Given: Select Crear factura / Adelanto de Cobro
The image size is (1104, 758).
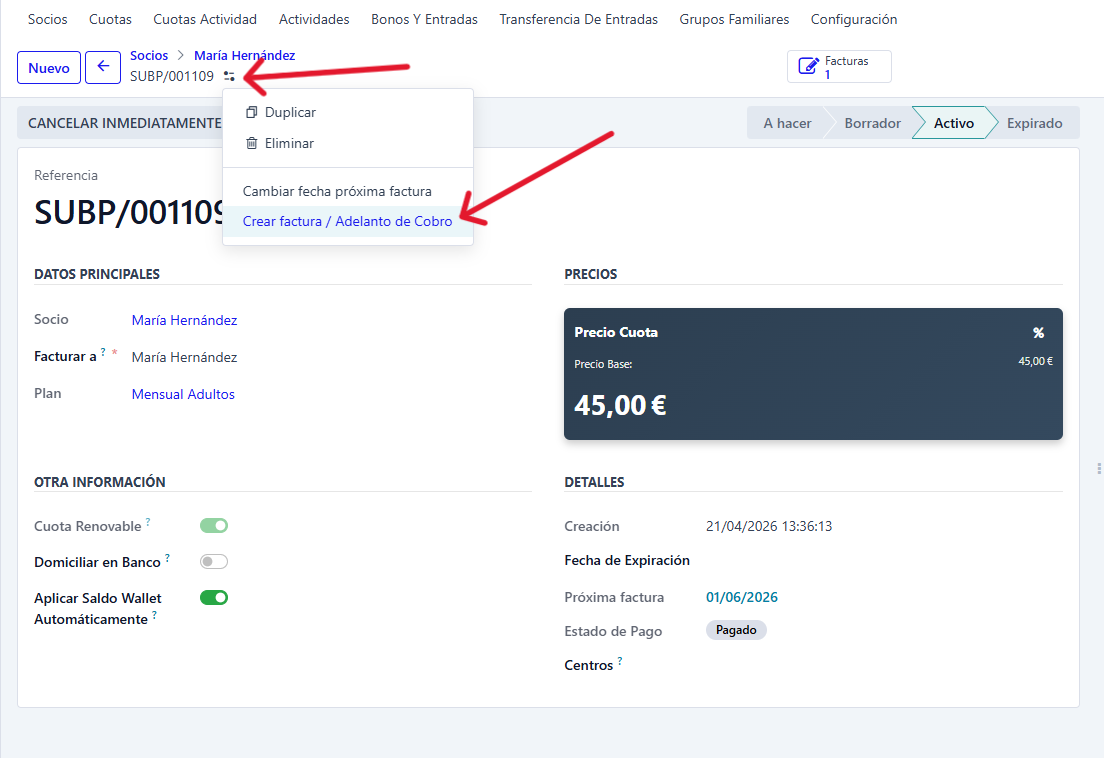Looking at the screenshot, I should (347, 221).
